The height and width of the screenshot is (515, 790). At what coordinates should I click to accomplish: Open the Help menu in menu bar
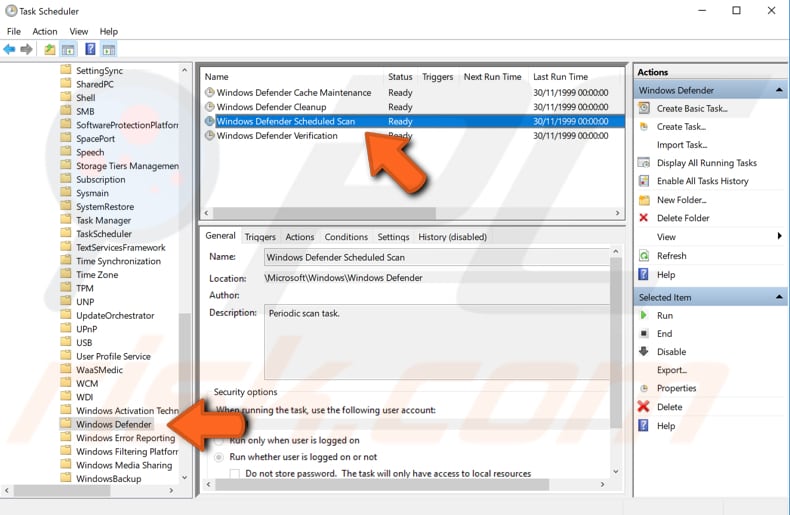[x=108, y=31]
